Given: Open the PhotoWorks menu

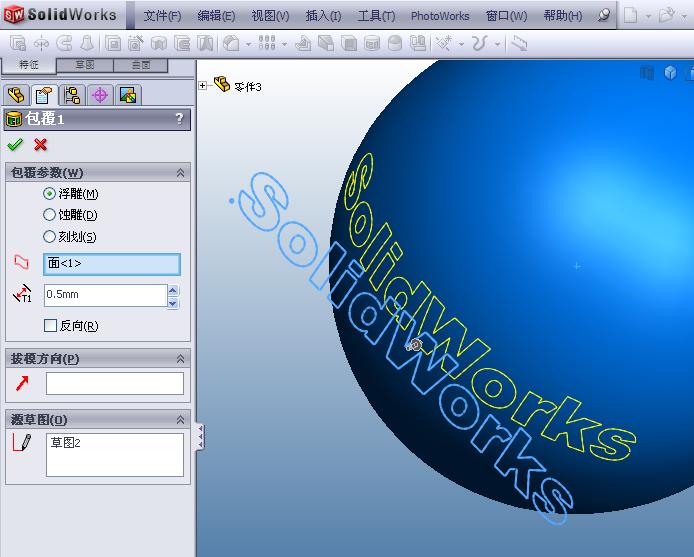Looking at the screenshot, I should (x=440, y=16).
